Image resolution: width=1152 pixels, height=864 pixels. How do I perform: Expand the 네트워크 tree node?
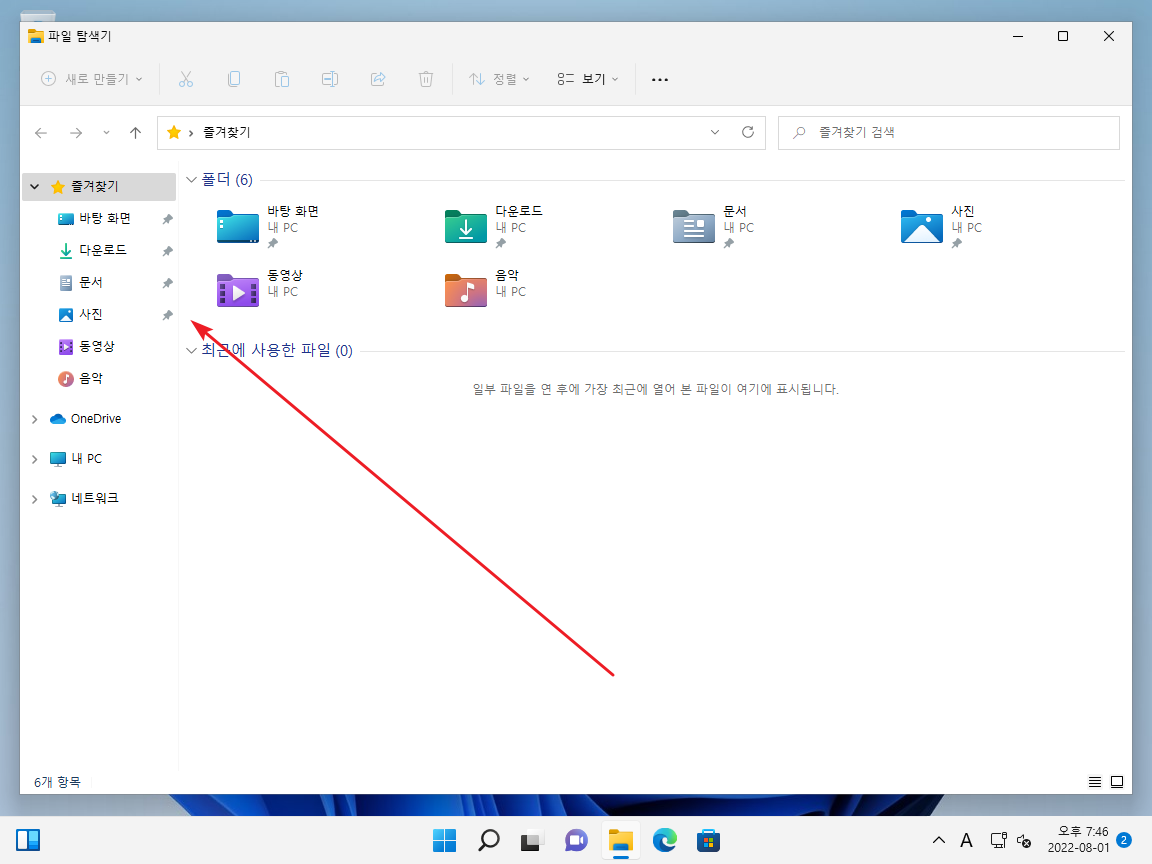(x=35, y=499)
